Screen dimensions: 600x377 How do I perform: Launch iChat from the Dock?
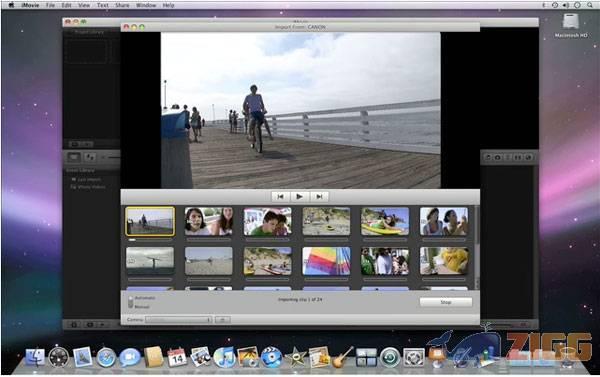click(129, 357)
